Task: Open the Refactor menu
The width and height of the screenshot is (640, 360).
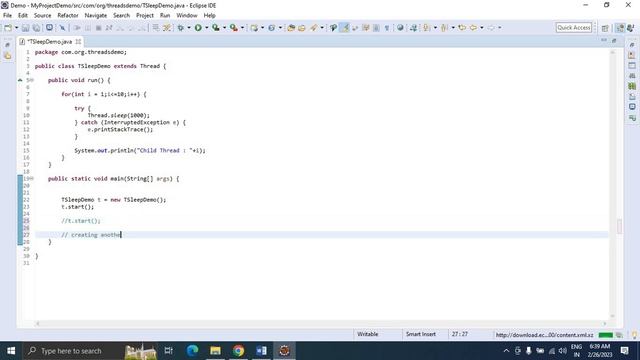Action: click(68, 16)
